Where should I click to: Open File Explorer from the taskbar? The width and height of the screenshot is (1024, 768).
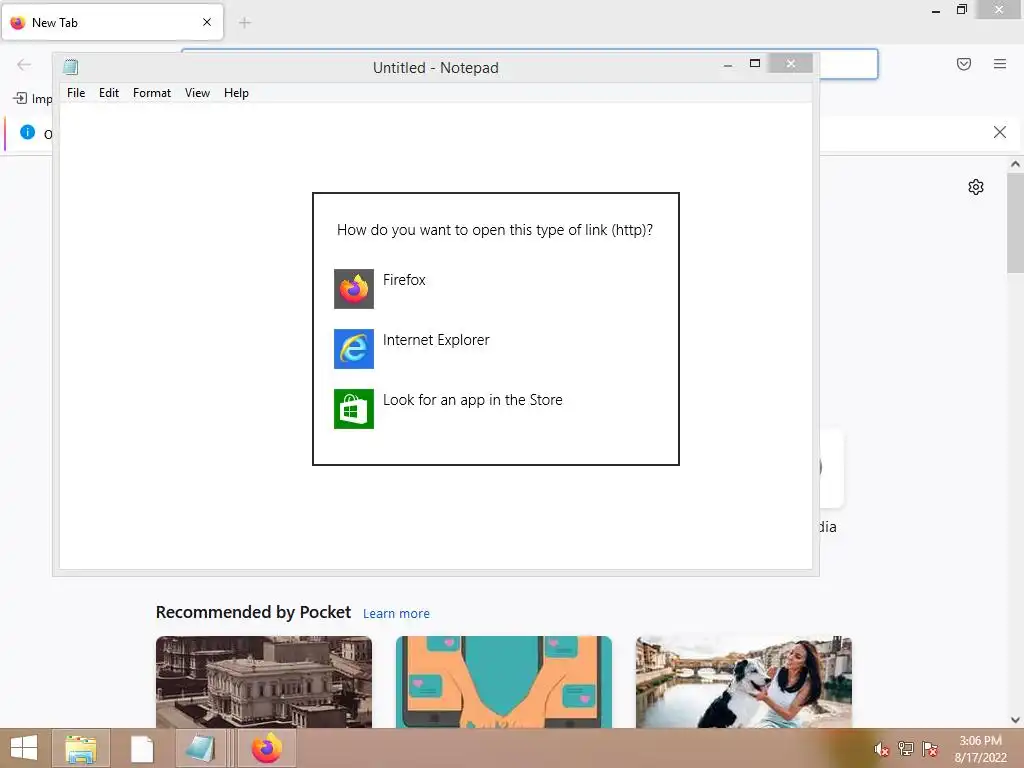[x=81, y=748]
